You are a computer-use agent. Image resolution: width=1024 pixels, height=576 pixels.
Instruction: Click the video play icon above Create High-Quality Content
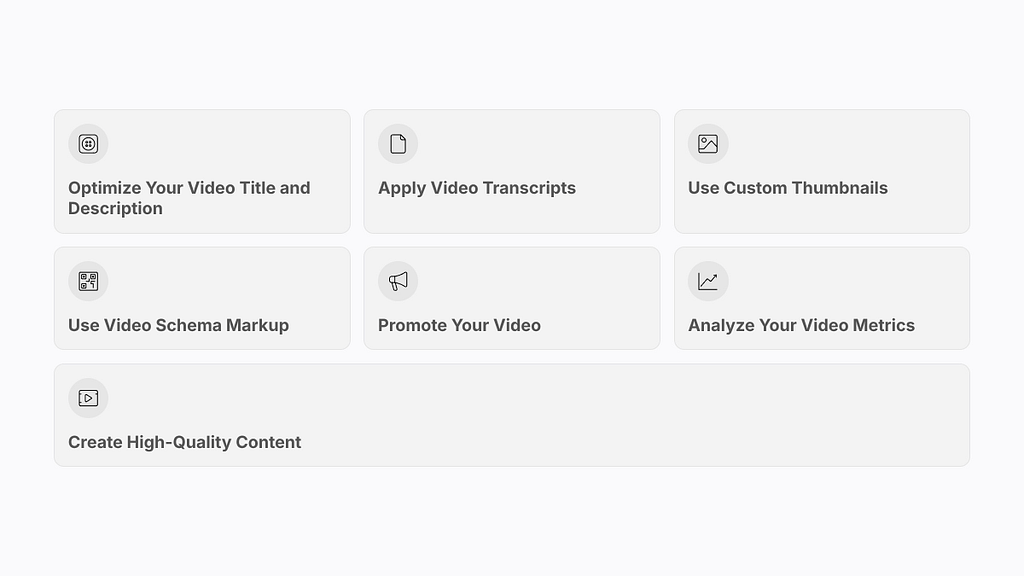click(x=88, y=398)
